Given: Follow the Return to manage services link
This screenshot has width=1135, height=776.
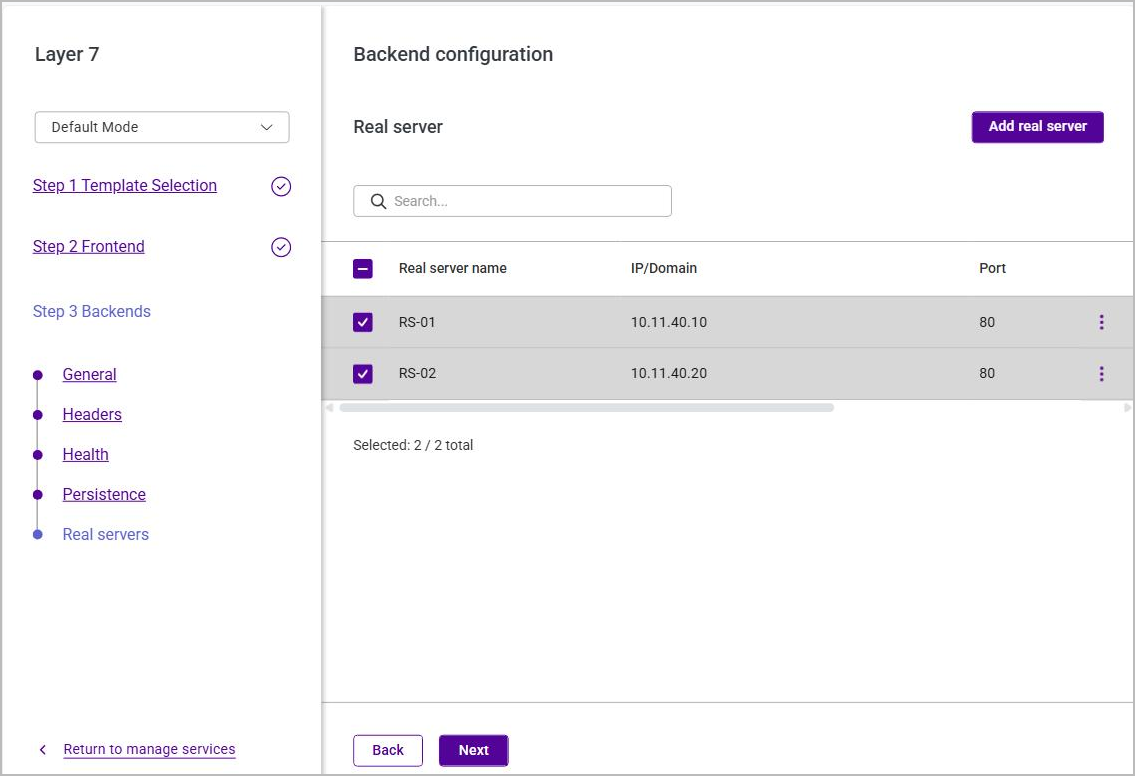Looking at the screenshot, I should pyautogui.click(x=149, y=749).
